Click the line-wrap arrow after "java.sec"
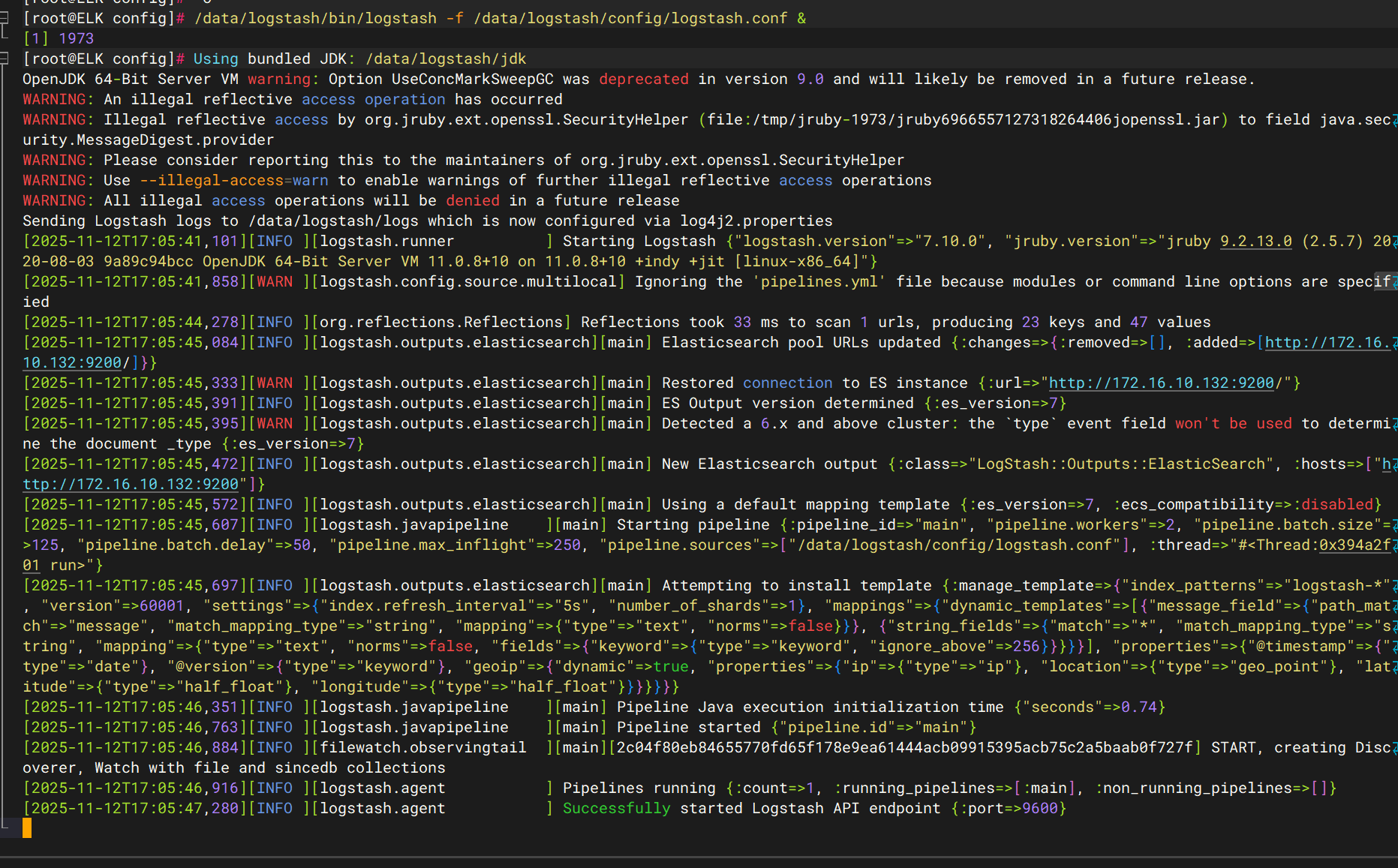The height and width of the screenshot is (868, 1398). 1394,120
